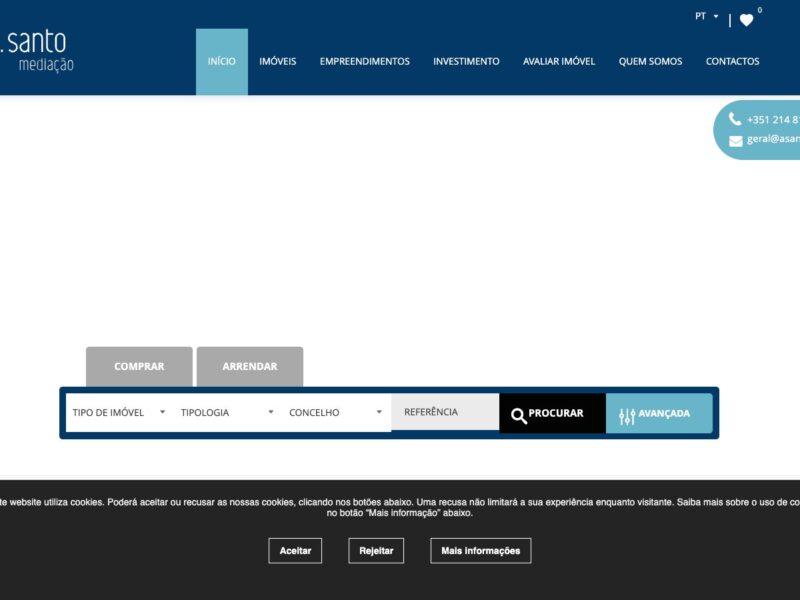Open the favorites heart icon
This screenshot has width=800, height=600.
[746, 20]
